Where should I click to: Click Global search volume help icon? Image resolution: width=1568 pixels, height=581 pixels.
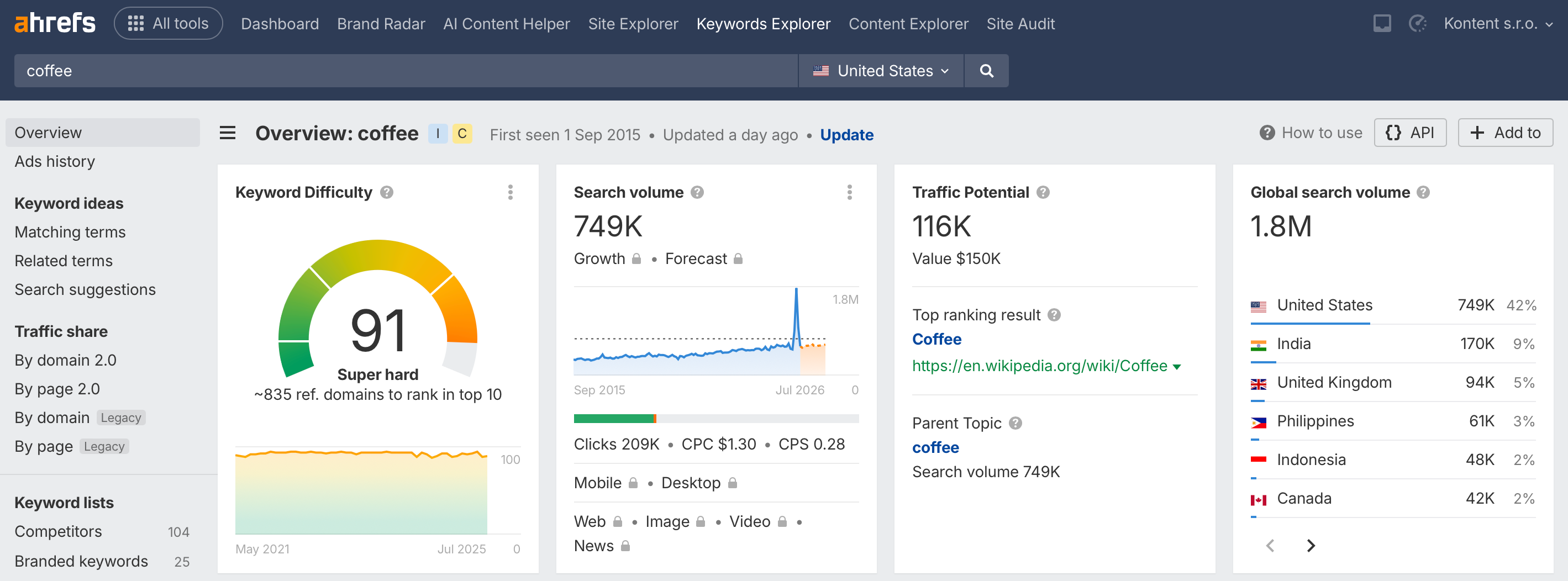tap(1423, 192)
